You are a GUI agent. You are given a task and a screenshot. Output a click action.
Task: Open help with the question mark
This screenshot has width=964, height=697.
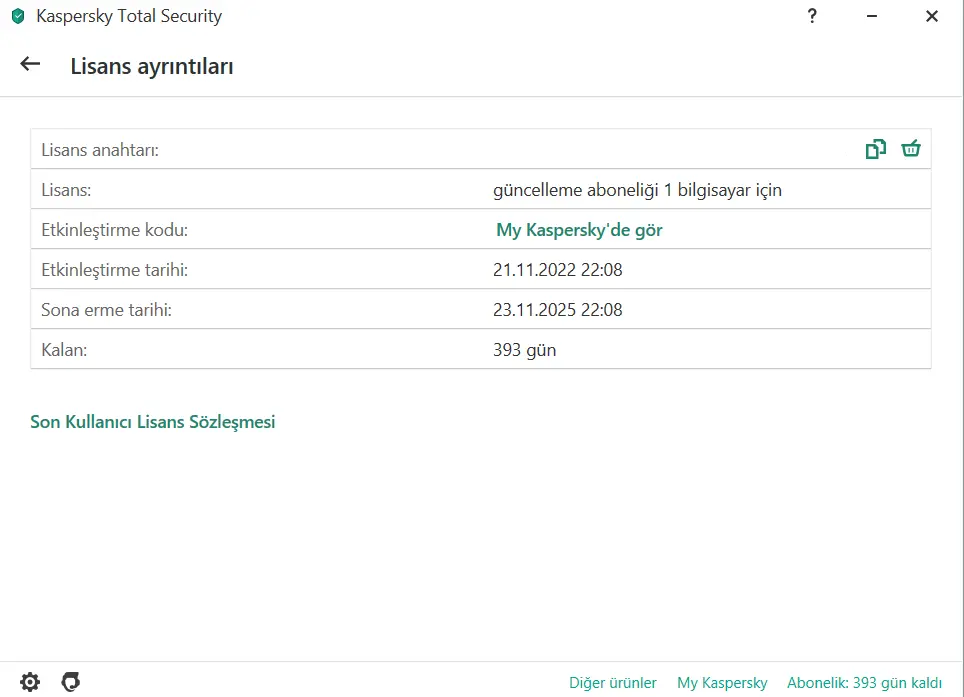tap(812, 16)
